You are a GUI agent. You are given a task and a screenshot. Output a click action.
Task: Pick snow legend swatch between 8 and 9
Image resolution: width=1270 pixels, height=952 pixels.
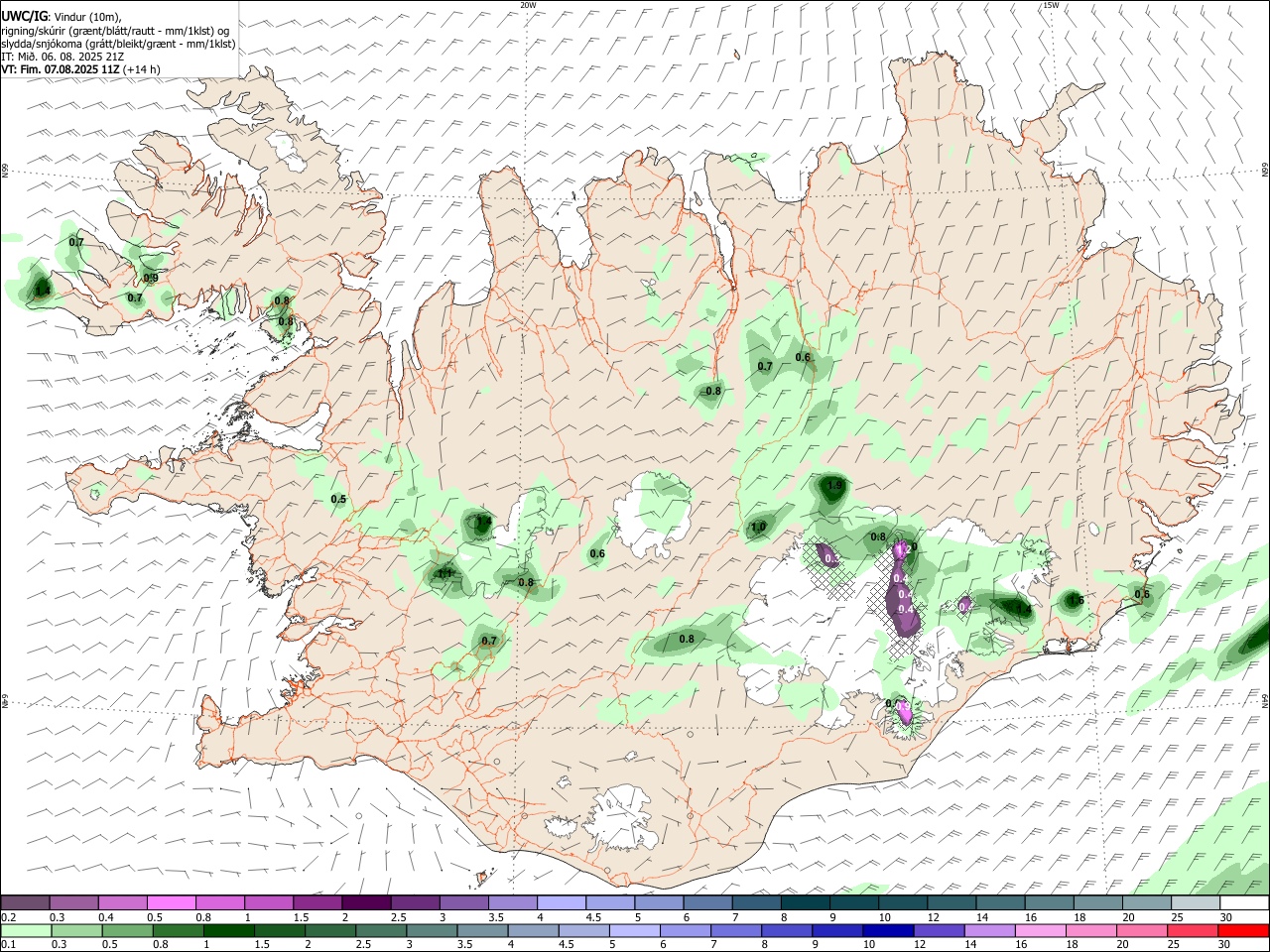pyautogui.click(x=806, y=902)
